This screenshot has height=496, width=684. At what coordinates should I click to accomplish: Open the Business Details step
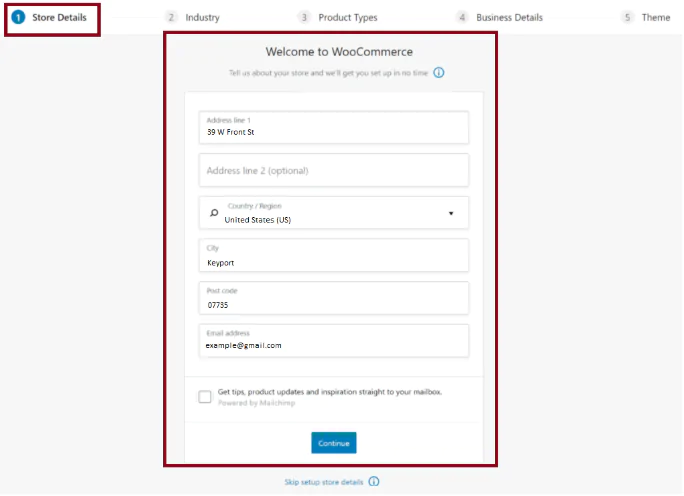point(509,18)
